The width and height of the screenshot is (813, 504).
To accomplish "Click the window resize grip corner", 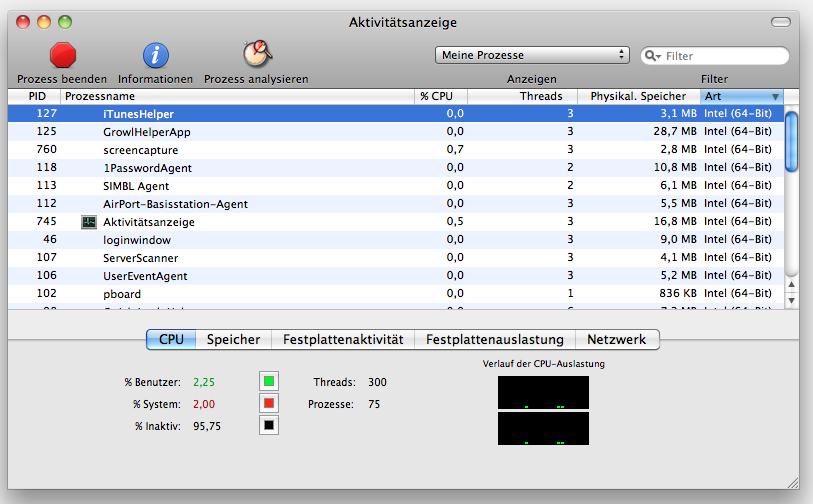I will pos(793,483).
